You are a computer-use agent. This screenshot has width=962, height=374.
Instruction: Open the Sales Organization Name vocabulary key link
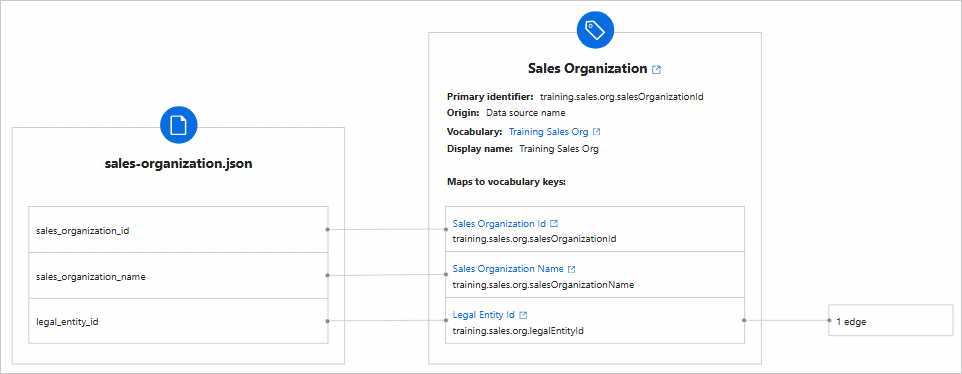(x=508, y=269)
